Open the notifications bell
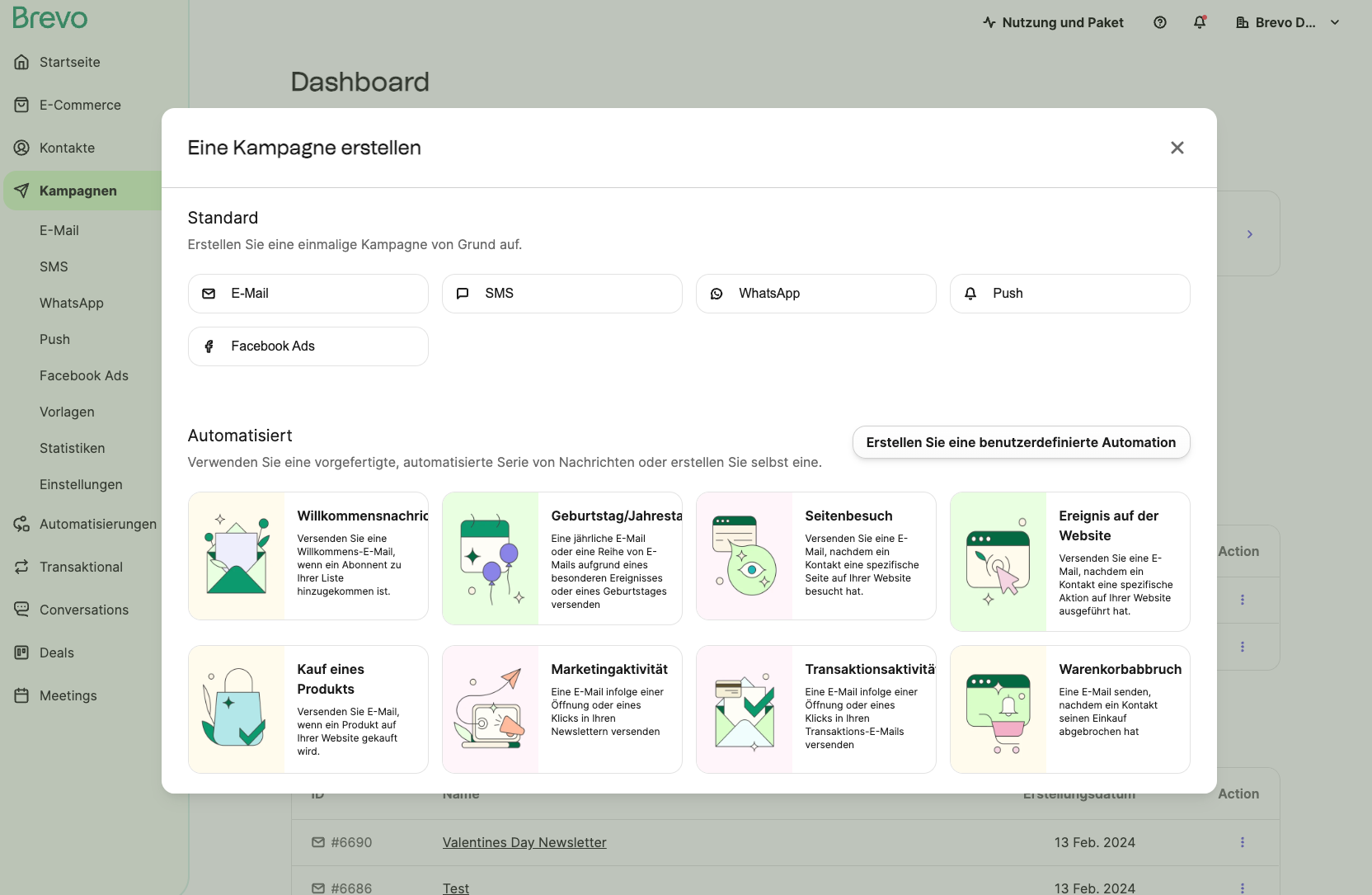Image resolution: width=1372 pixels, height=895 pixels. tap(1200, 23)
